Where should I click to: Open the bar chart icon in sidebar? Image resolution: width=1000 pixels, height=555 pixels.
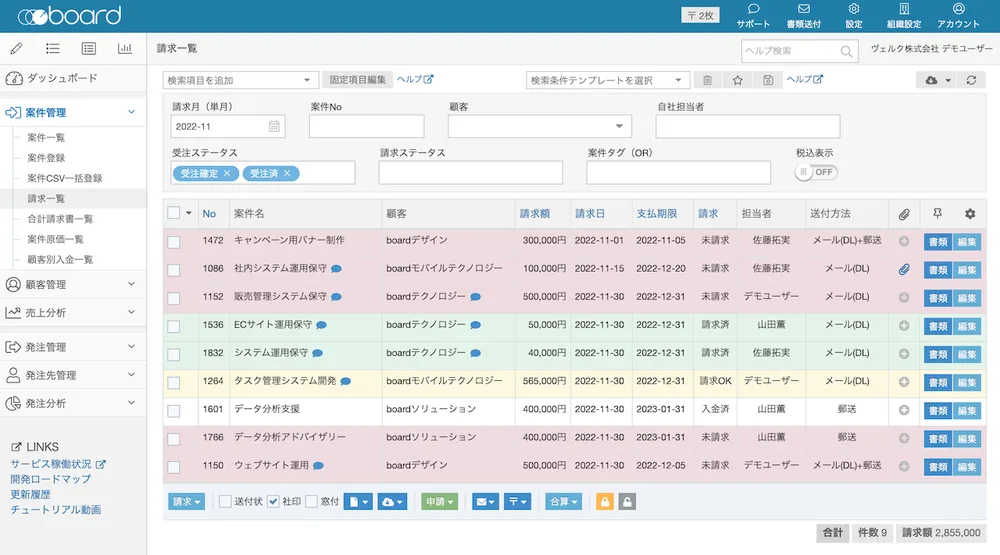(125, 48)
